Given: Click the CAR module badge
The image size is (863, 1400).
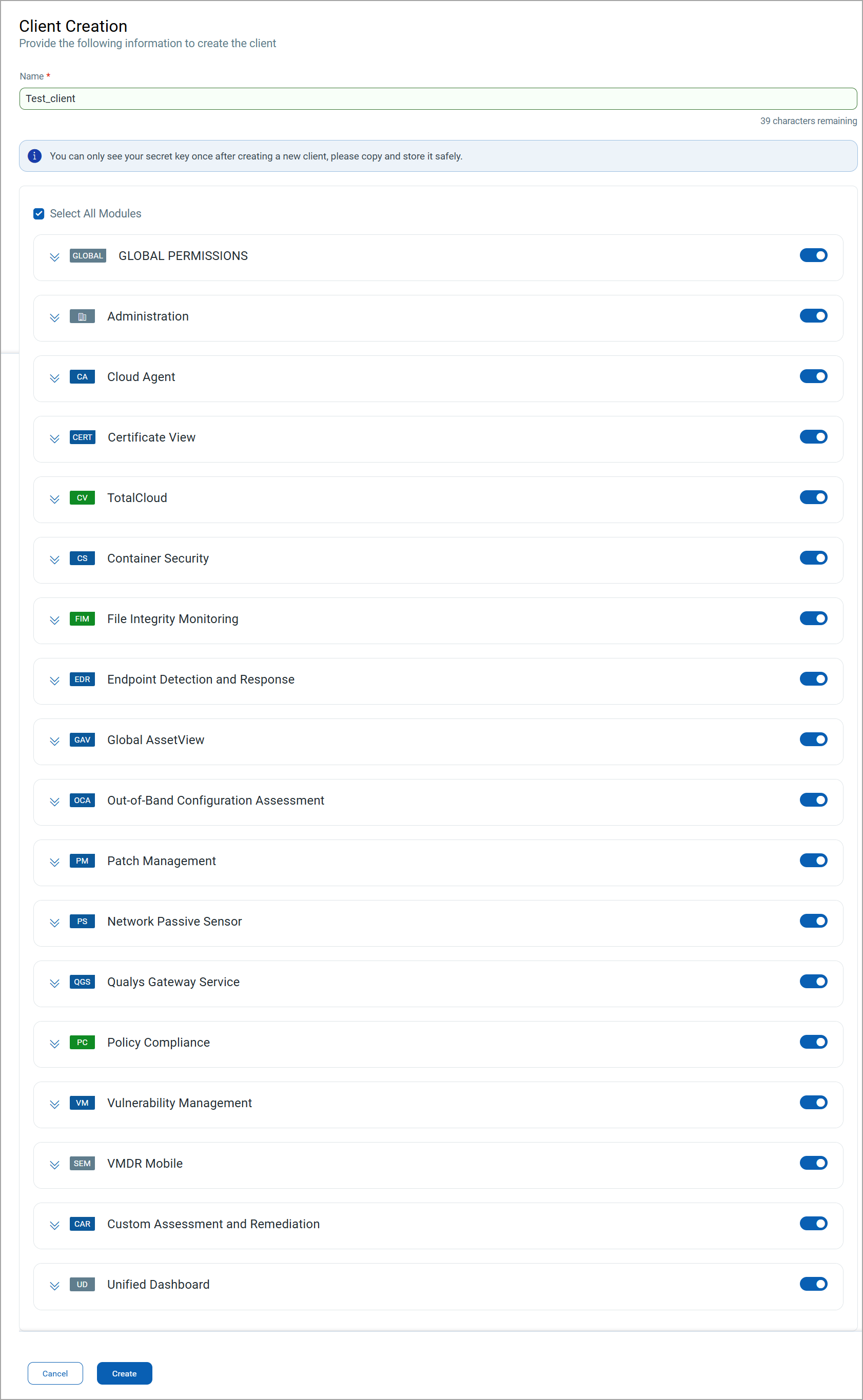Looking at the screenshot, I should (x=82, y=1223).
